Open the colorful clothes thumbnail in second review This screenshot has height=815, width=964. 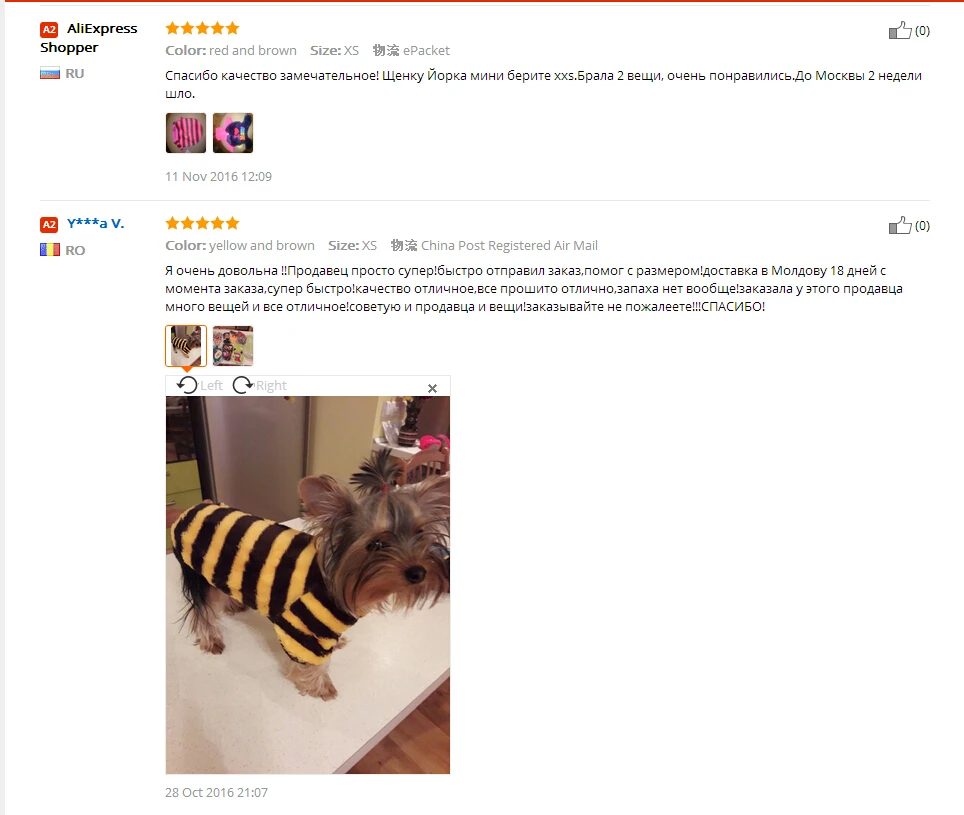click(x=233, y=346)
